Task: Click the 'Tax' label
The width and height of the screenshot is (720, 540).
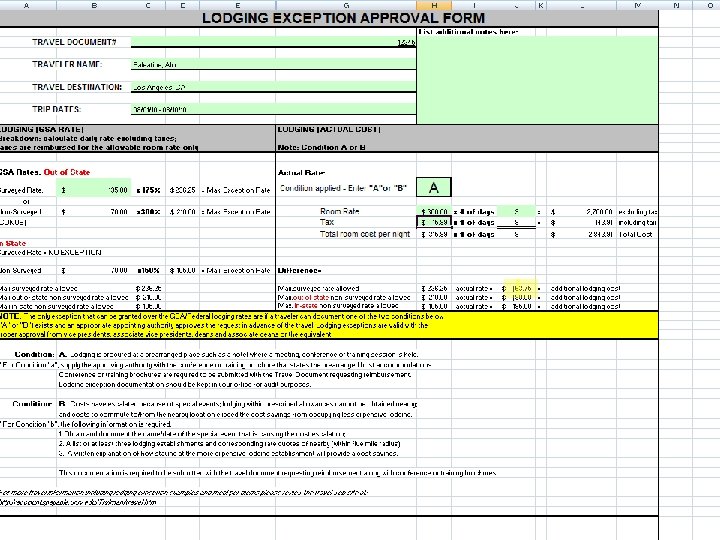Action: click(x=327, y=222)
